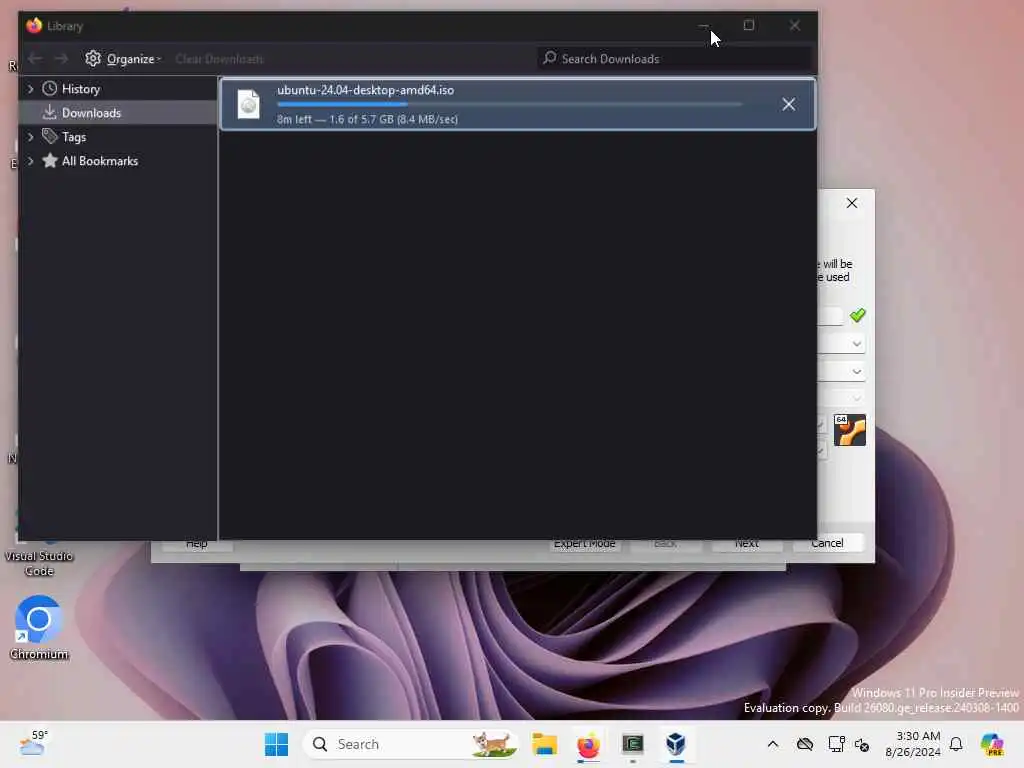1024x768 pixels.
Task: Click the ubuntu ISO file icon
Action: tap(248, 104)
